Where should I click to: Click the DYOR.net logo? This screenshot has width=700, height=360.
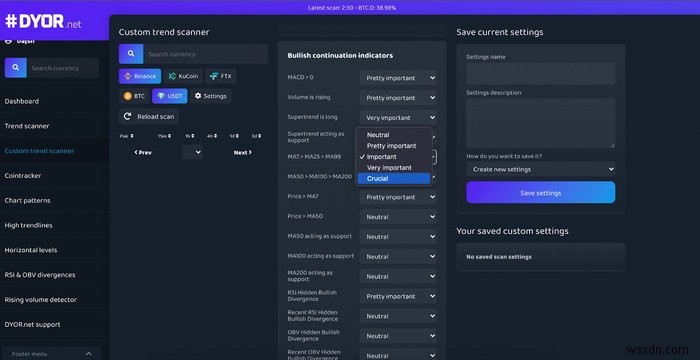coord(43,21)
